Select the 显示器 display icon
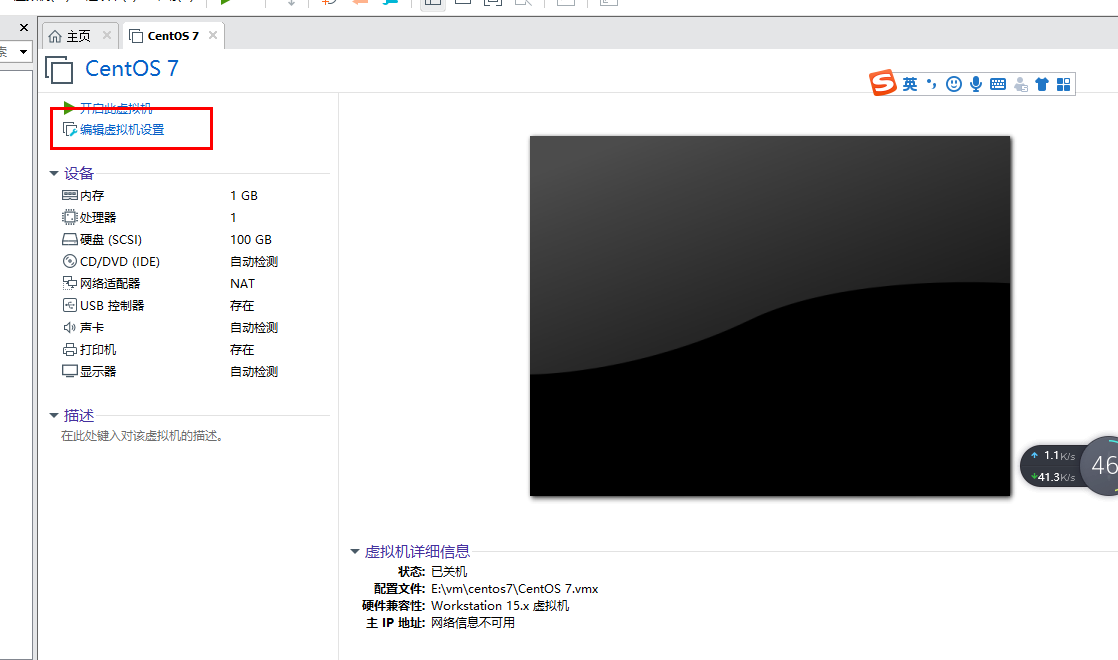Image resolution: width=1118 pixels, height=660 pixels. pos(70,371)
